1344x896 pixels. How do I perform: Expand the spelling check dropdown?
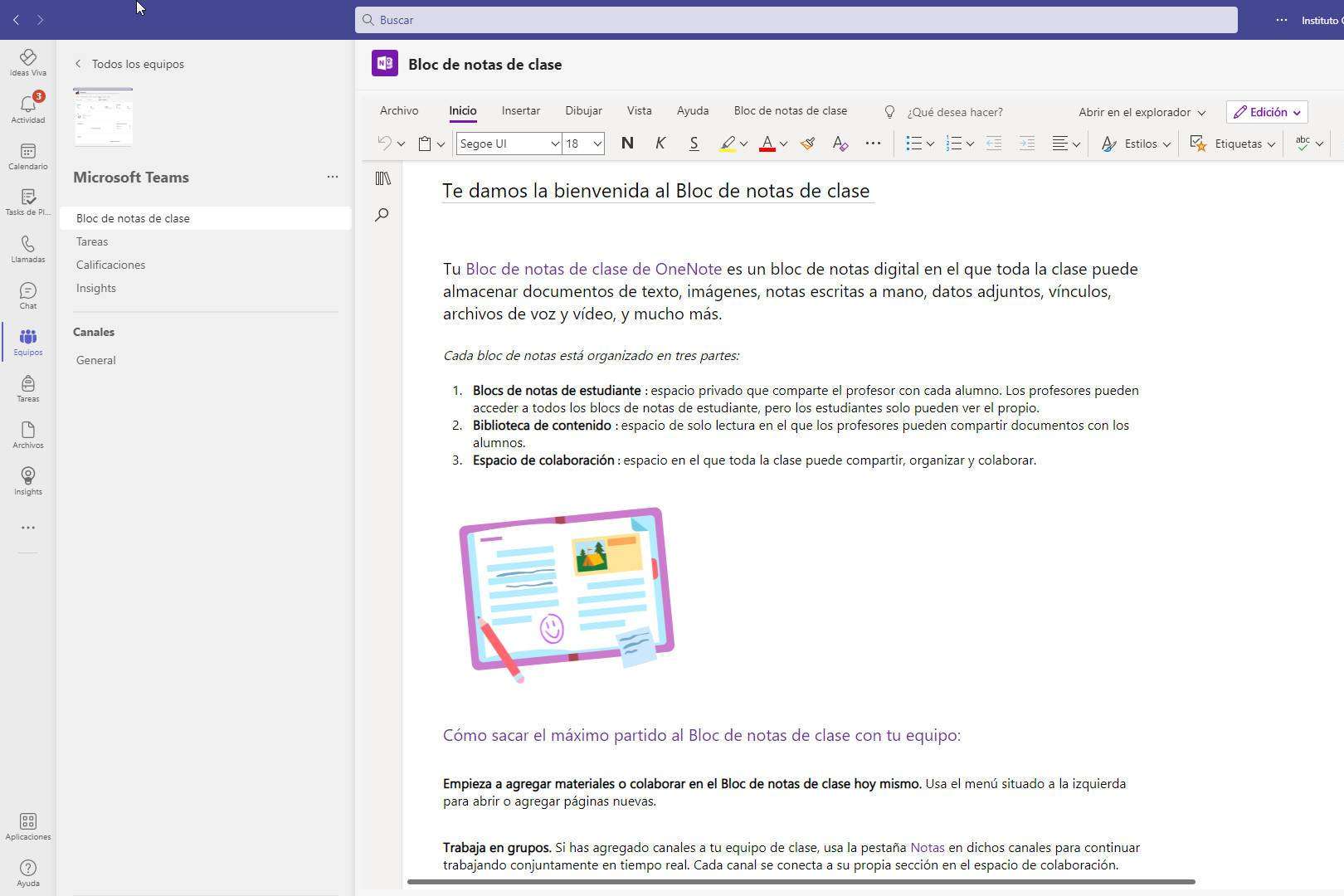click(x=1319, y=144)
